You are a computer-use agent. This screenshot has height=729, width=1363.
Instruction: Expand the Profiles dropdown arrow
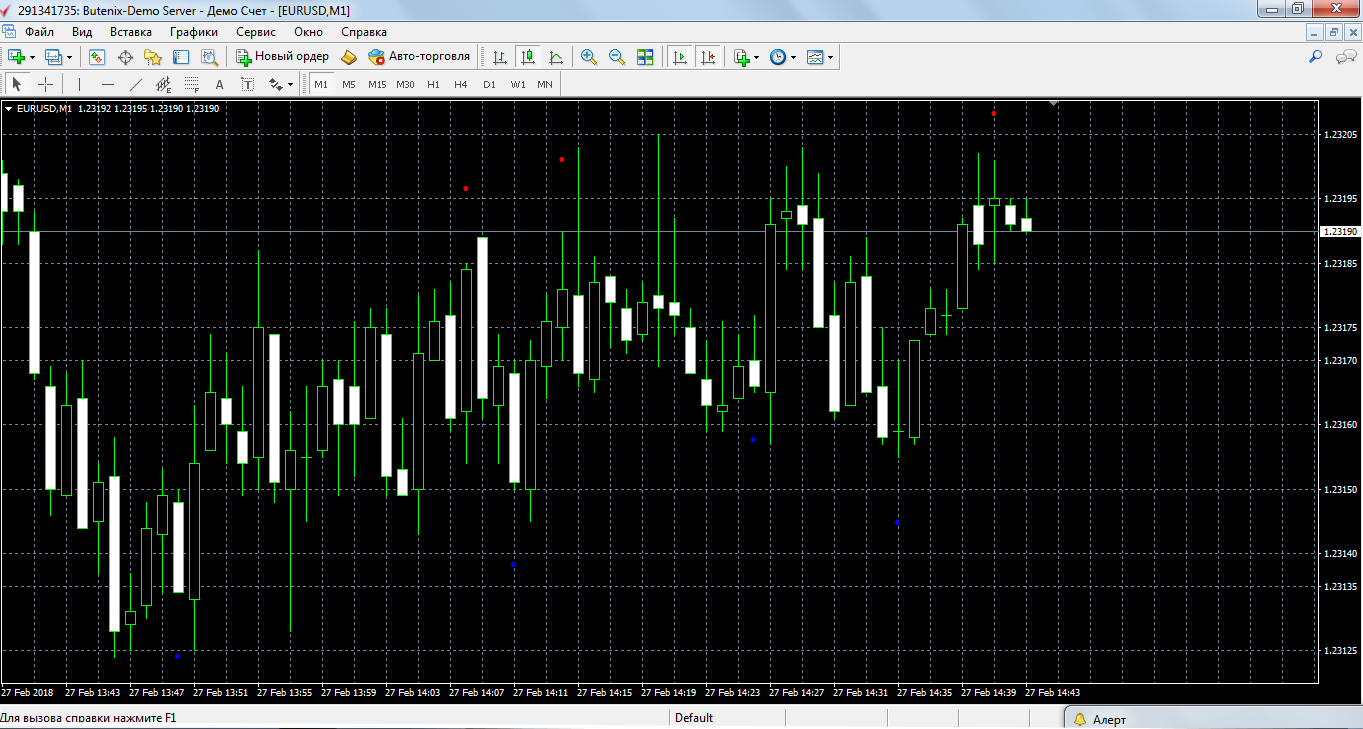click(x=69, y=57)
